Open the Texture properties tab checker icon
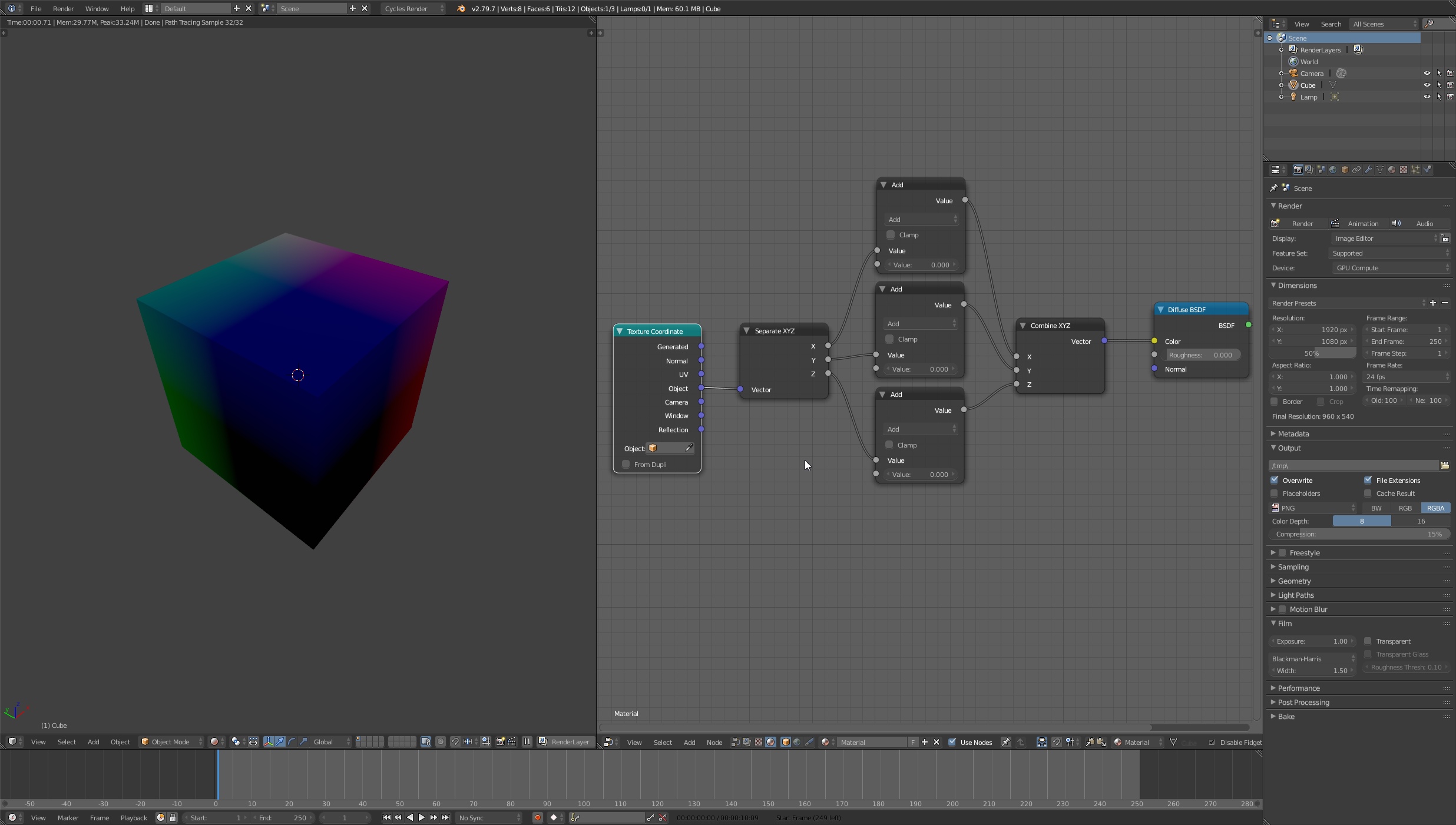The height and width of the screenshot is (825, 1456). click(x=1404, y=170)
